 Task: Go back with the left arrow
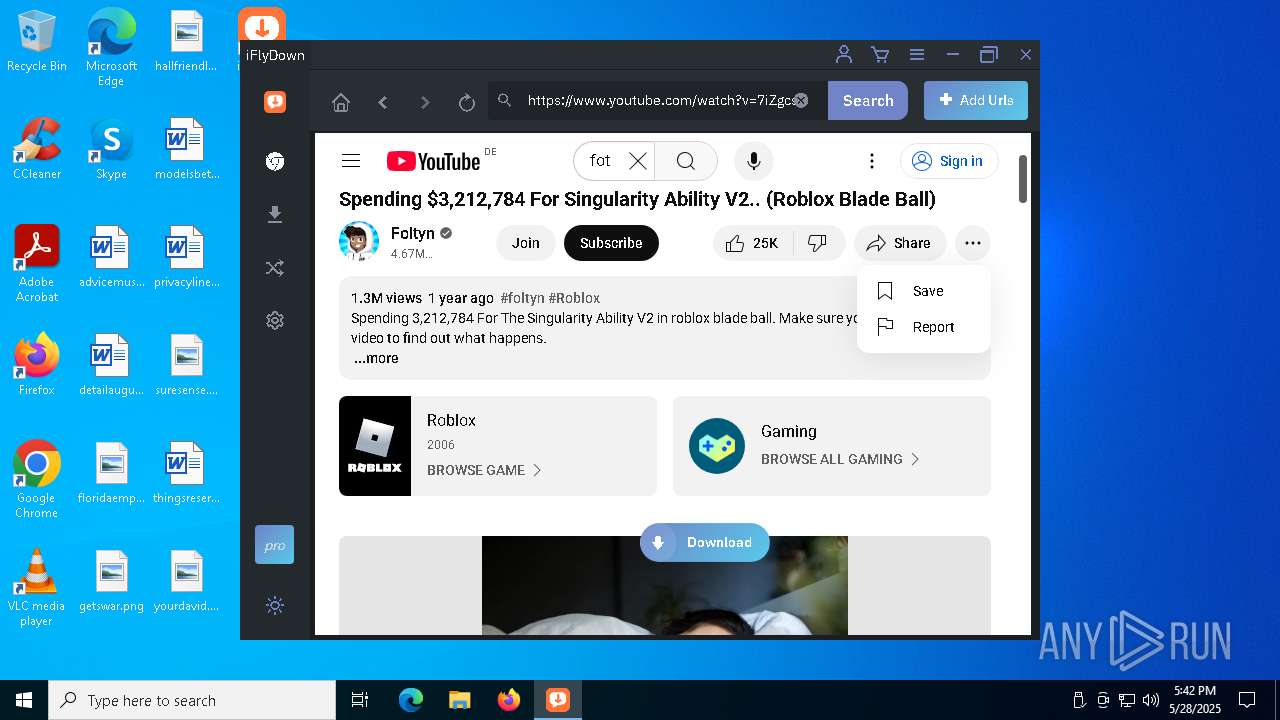[x=383, y=102]
